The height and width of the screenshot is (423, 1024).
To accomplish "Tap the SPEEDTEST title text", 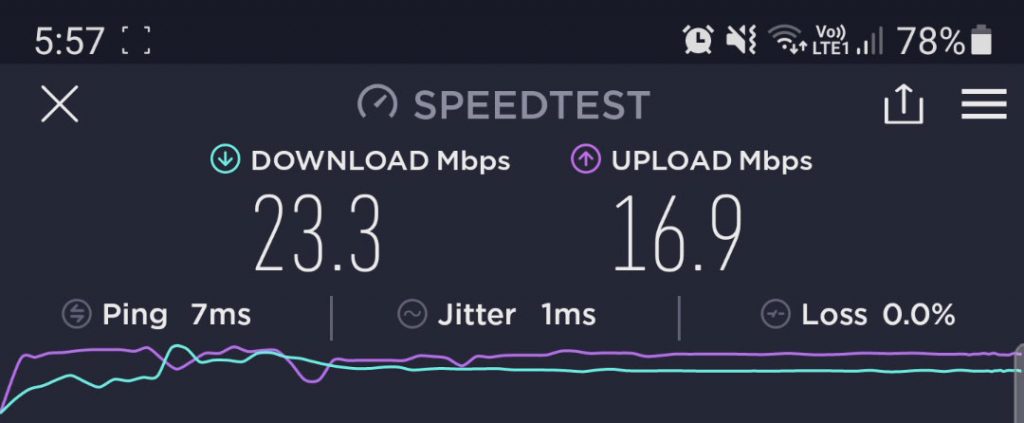I will (532, 105).
